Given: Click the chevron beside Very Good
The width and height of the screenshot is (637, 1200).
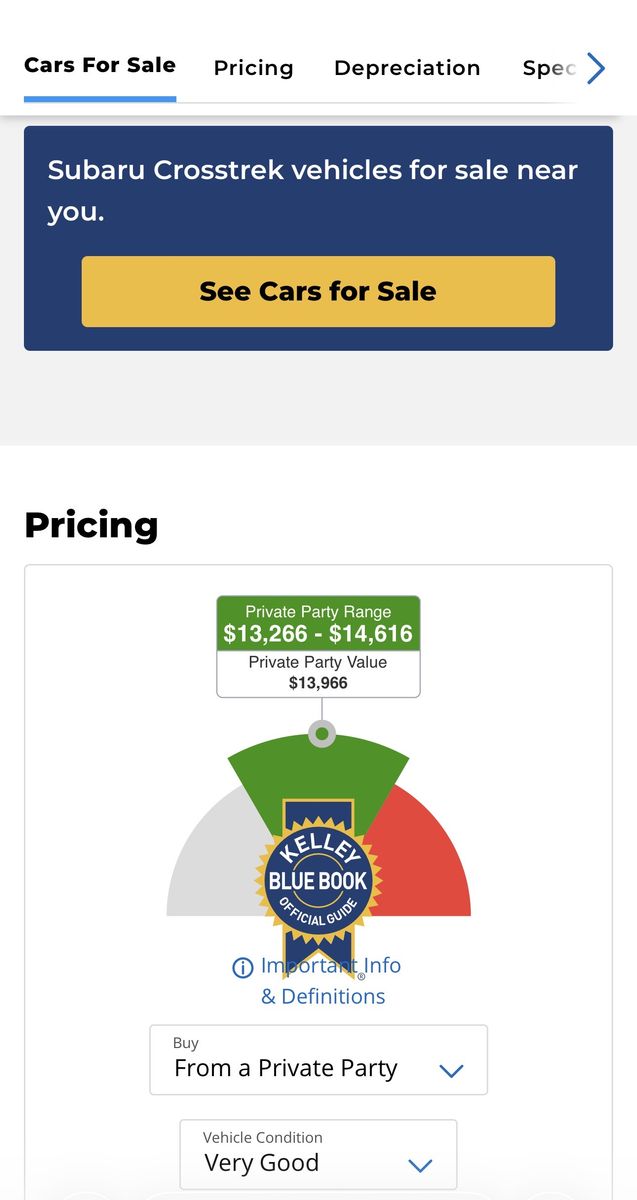Looking at the screenshot, I should pyautogui.click(x=421, y=1165).
